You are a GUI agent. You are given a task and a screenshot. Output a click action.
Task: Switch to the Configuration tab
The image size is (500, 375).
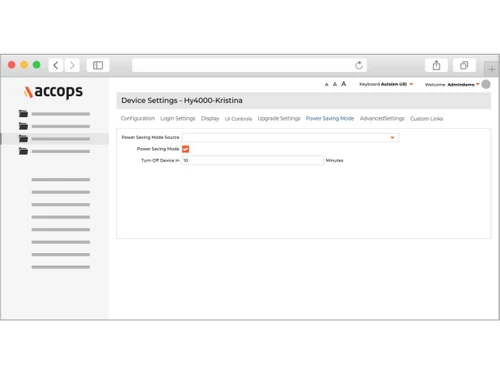pyautogui.click(x=138, y=118)
